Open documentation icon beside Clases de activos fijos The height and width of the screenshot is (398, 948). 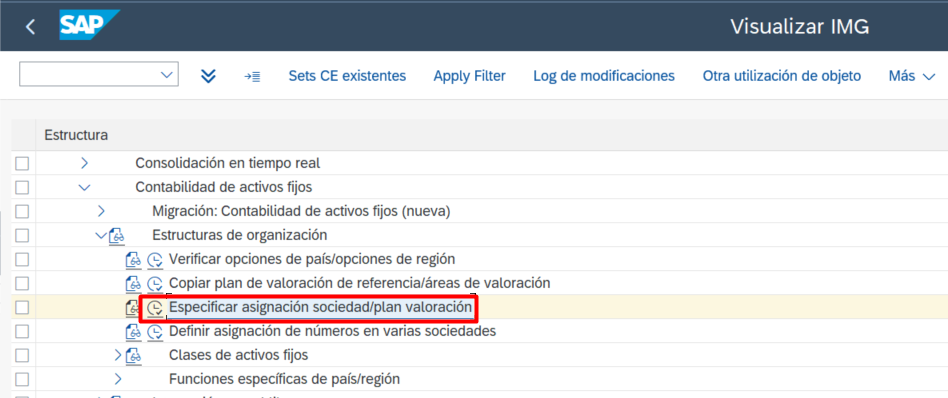[133, 356]
